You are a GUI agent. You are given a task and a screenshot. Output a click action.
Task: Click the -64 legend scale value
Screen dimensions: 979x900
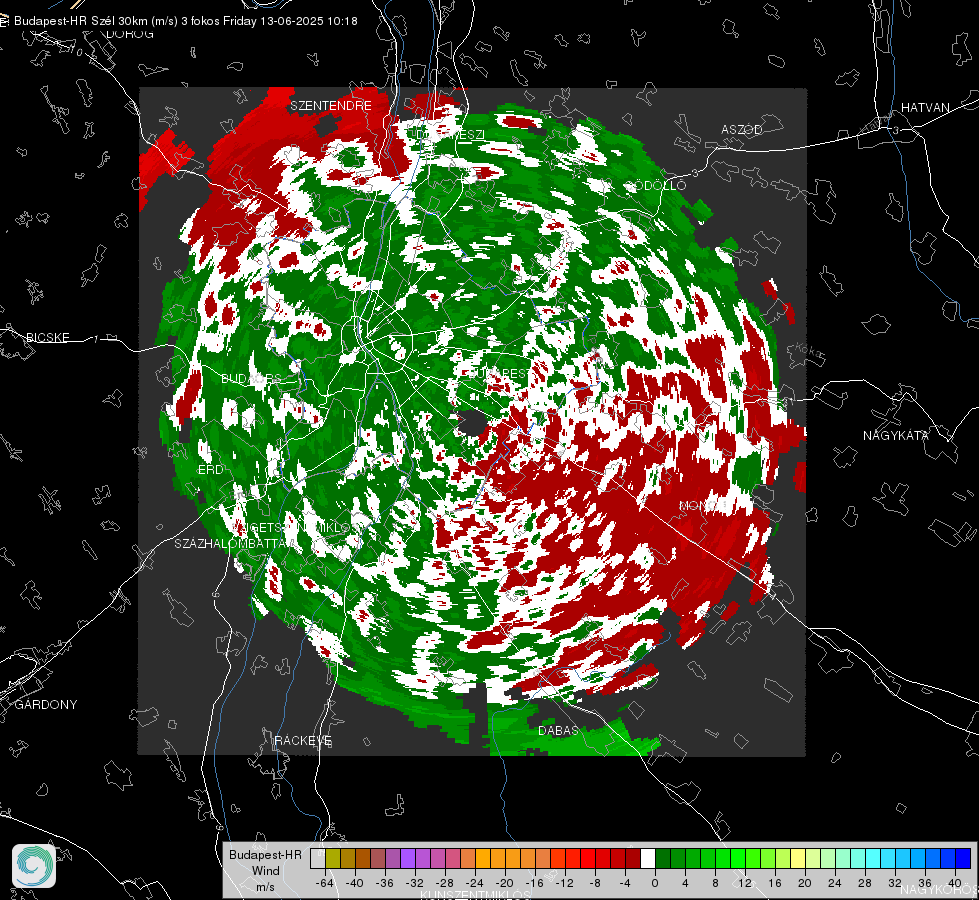325,883
